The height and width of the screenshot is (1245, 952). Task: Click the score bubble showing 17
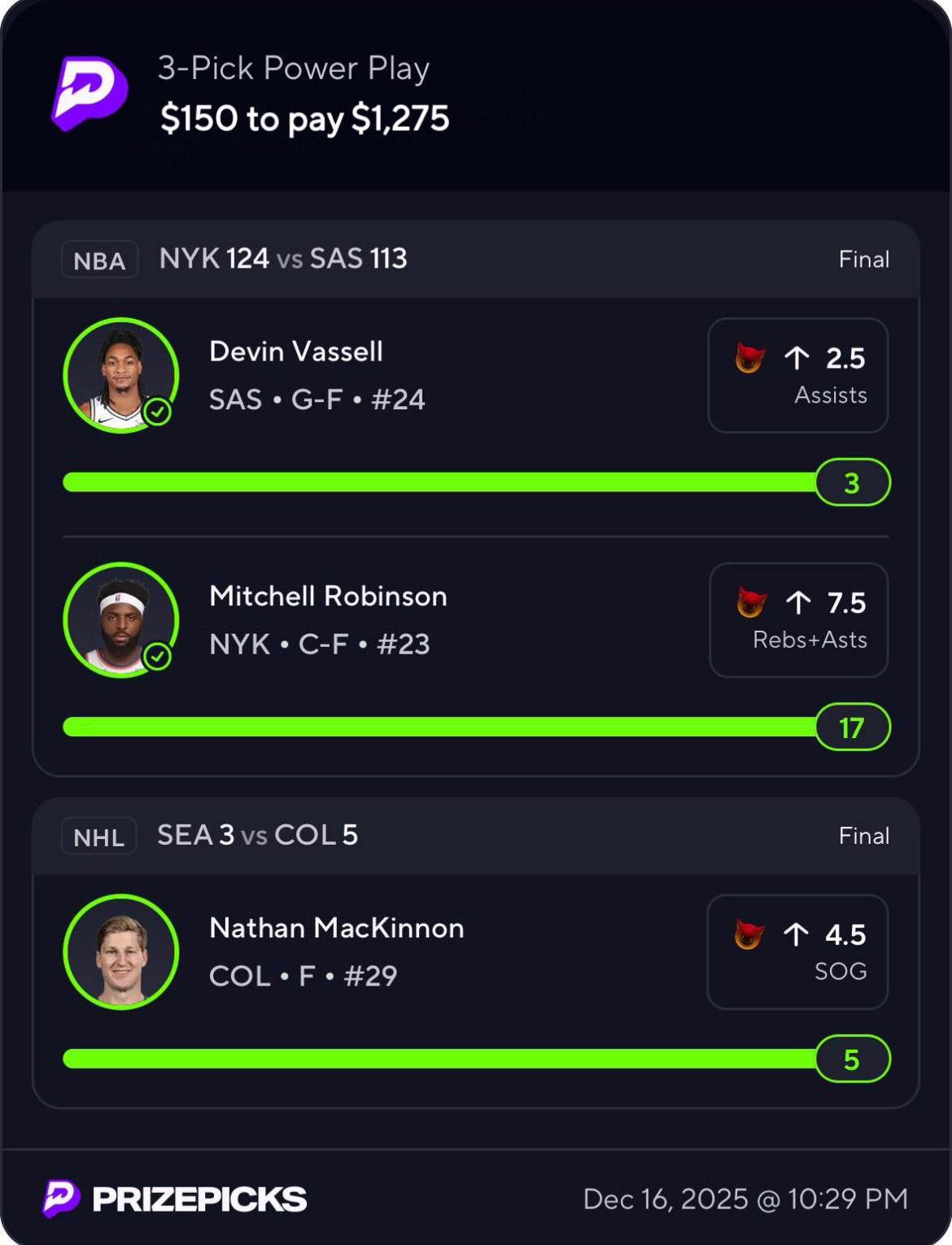852,727
